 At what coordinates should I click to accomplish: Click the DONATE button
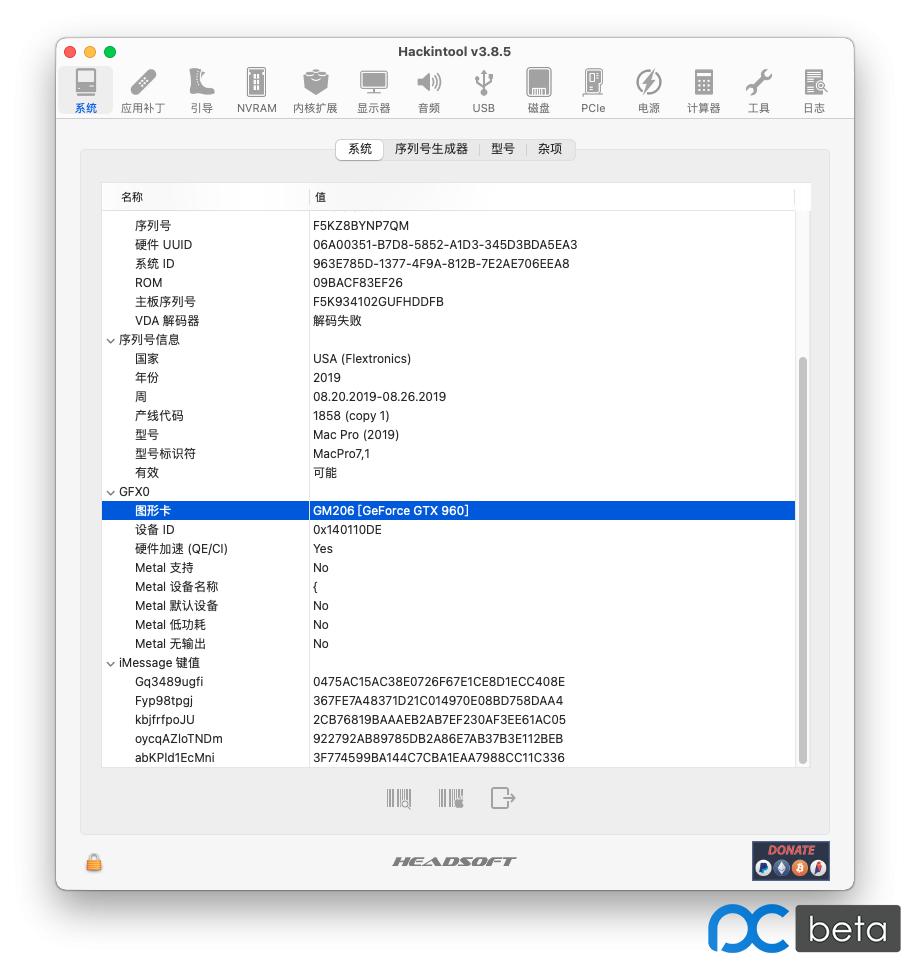tap(790, 860)
